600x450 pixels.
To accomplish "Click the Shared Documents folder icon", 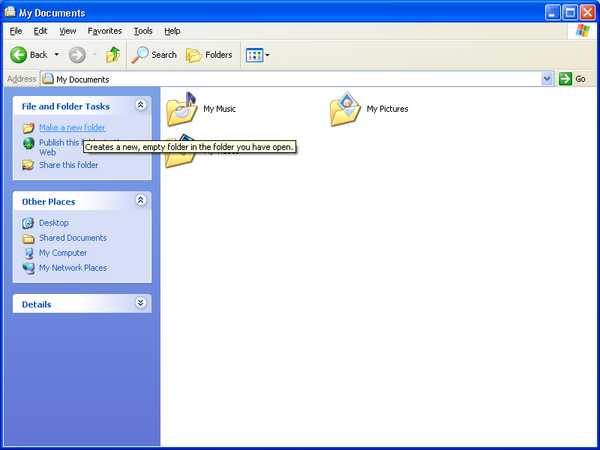I will [28, 239].
